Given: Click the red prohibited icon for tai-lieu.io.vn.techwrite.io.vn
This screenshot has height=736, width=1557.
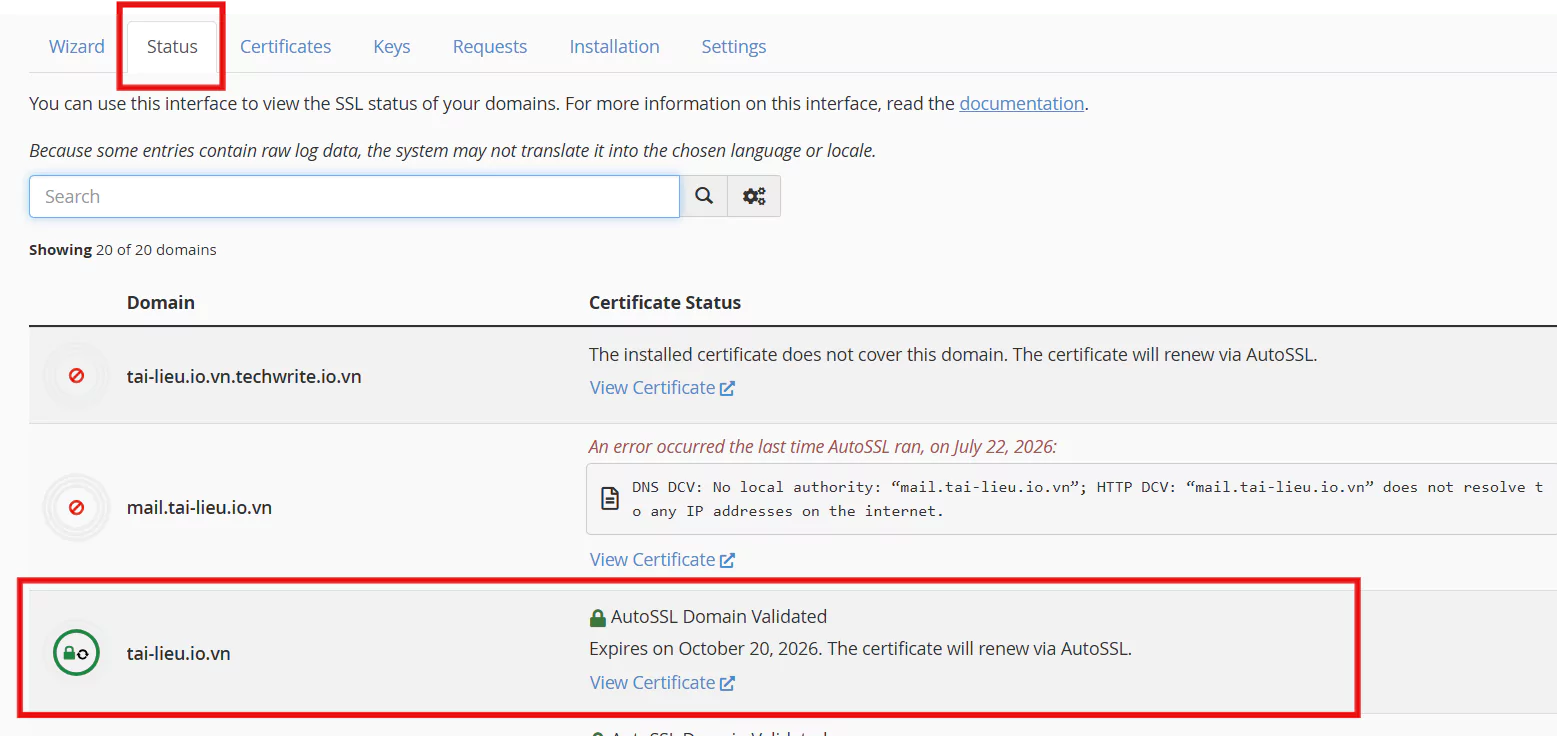Looking at the screenshot, I should coord(76,376).
